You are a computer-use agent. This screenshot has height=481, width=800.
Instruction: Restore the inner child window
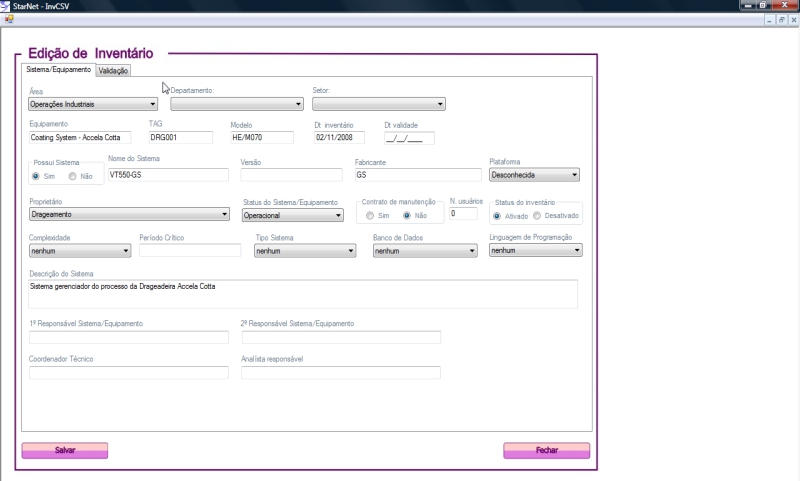point(781,18)
